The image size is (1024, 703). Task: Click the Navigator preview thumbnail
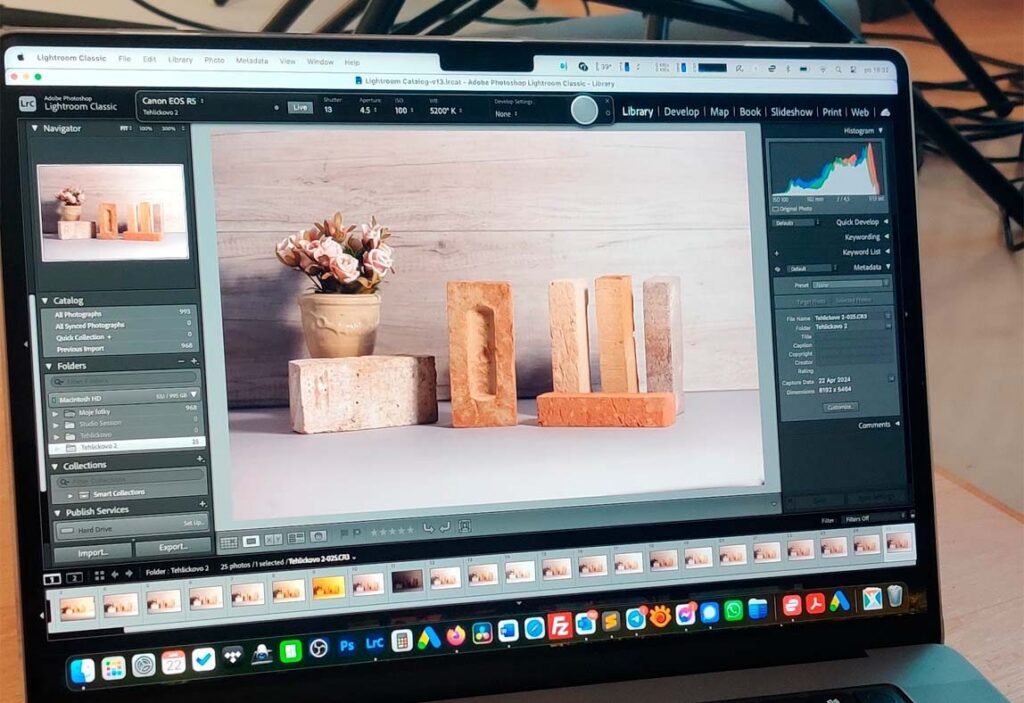tap(112, 212)
